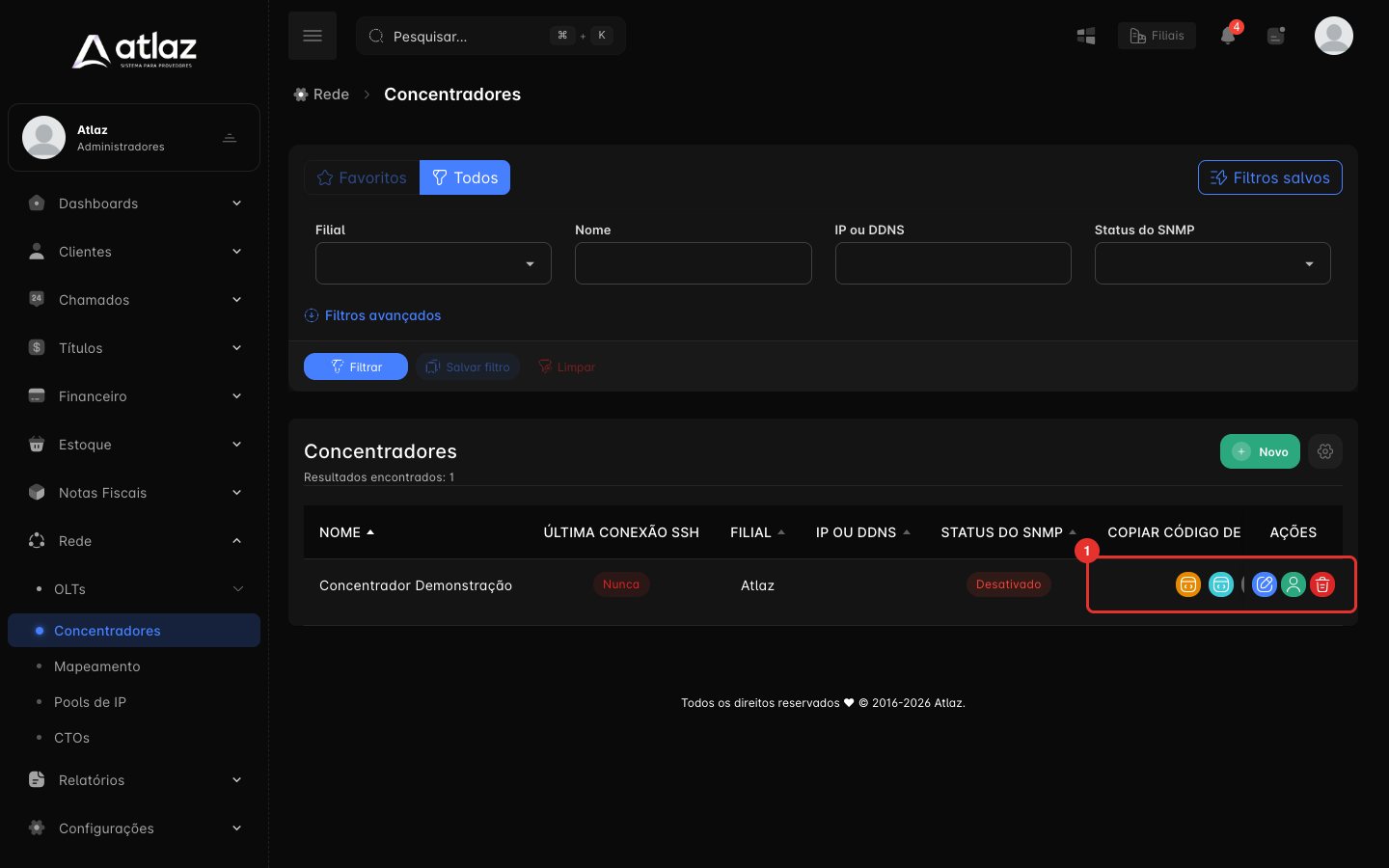Image resolution: width=1389 pixels, height=868 pixels.
Task: Expand the Notas Fiscais sidebar menu
Action: pyautogui.click(x=134, y=493)
